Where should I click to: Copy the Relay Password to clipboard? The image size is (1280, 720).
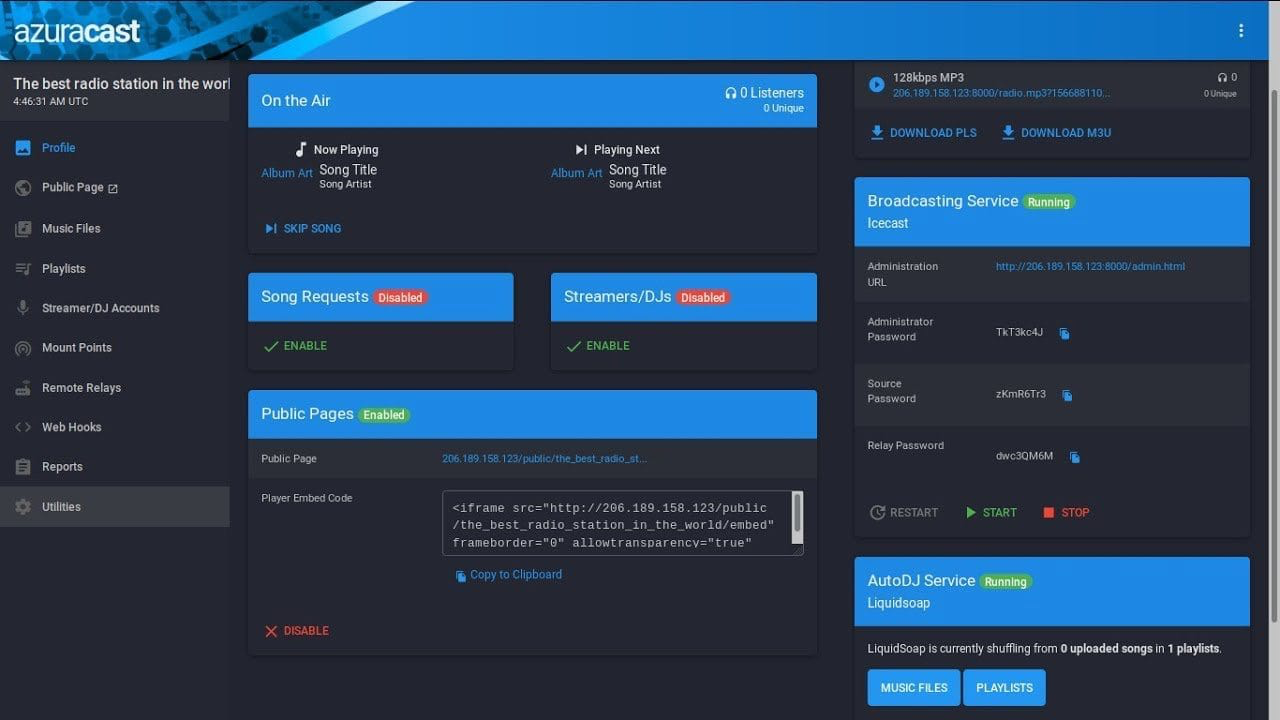1074,457
